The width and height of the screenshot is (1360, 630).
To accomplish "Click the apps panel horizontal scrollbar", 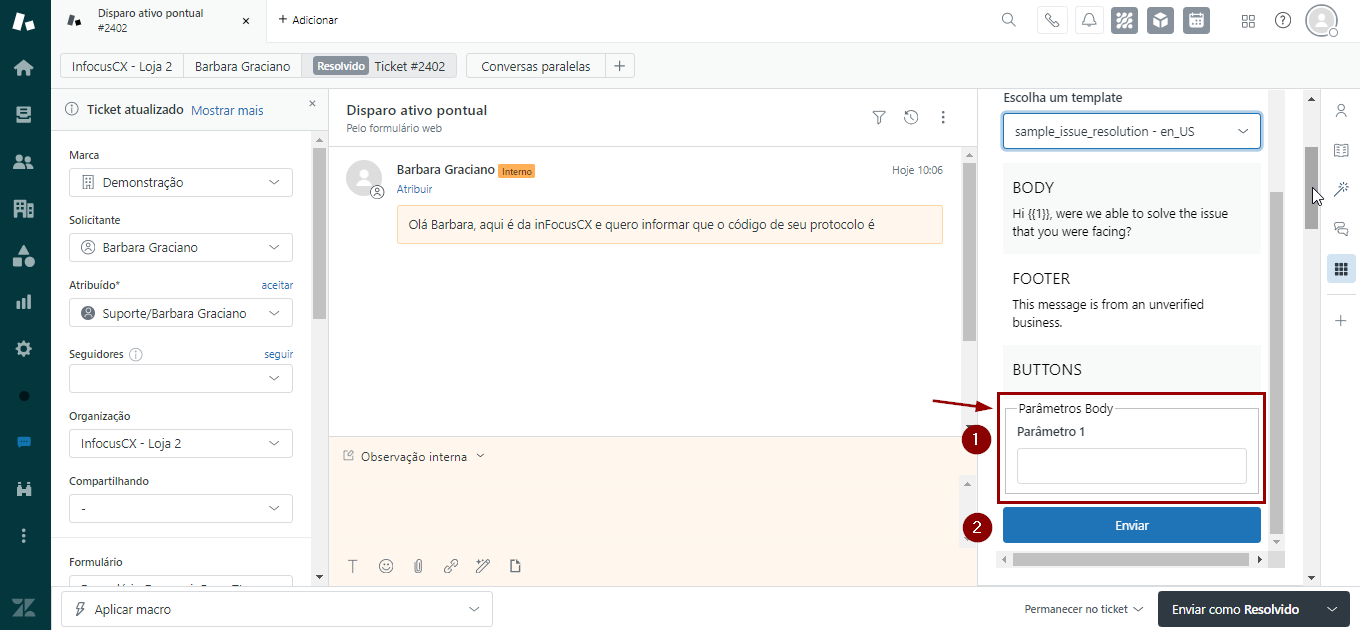I will pyautogui.click(x=1130, y=560).
